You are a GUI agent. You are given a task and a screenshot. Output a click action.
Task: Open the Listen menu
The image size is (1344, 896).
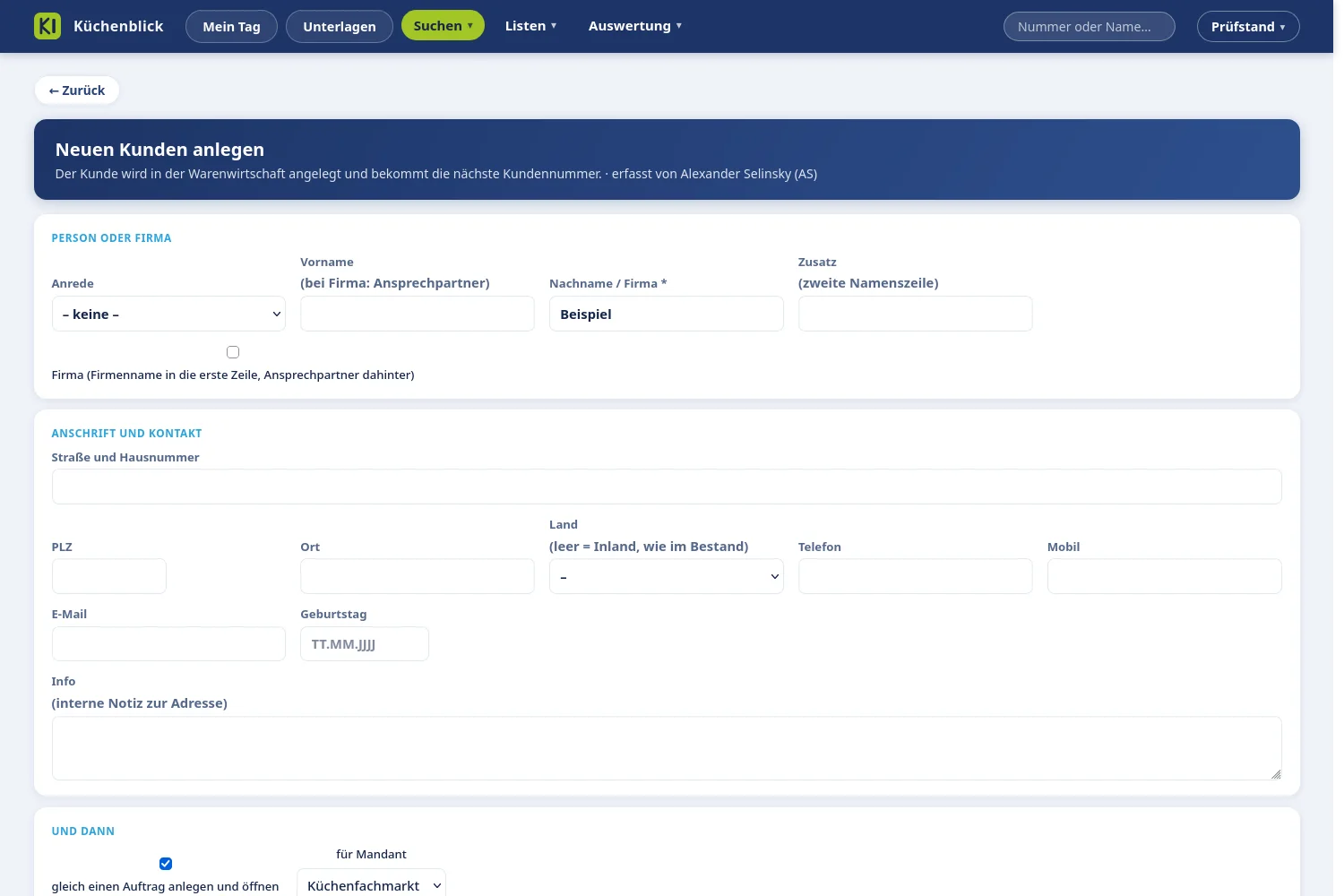pyautogui.click(x=530, y=26)
